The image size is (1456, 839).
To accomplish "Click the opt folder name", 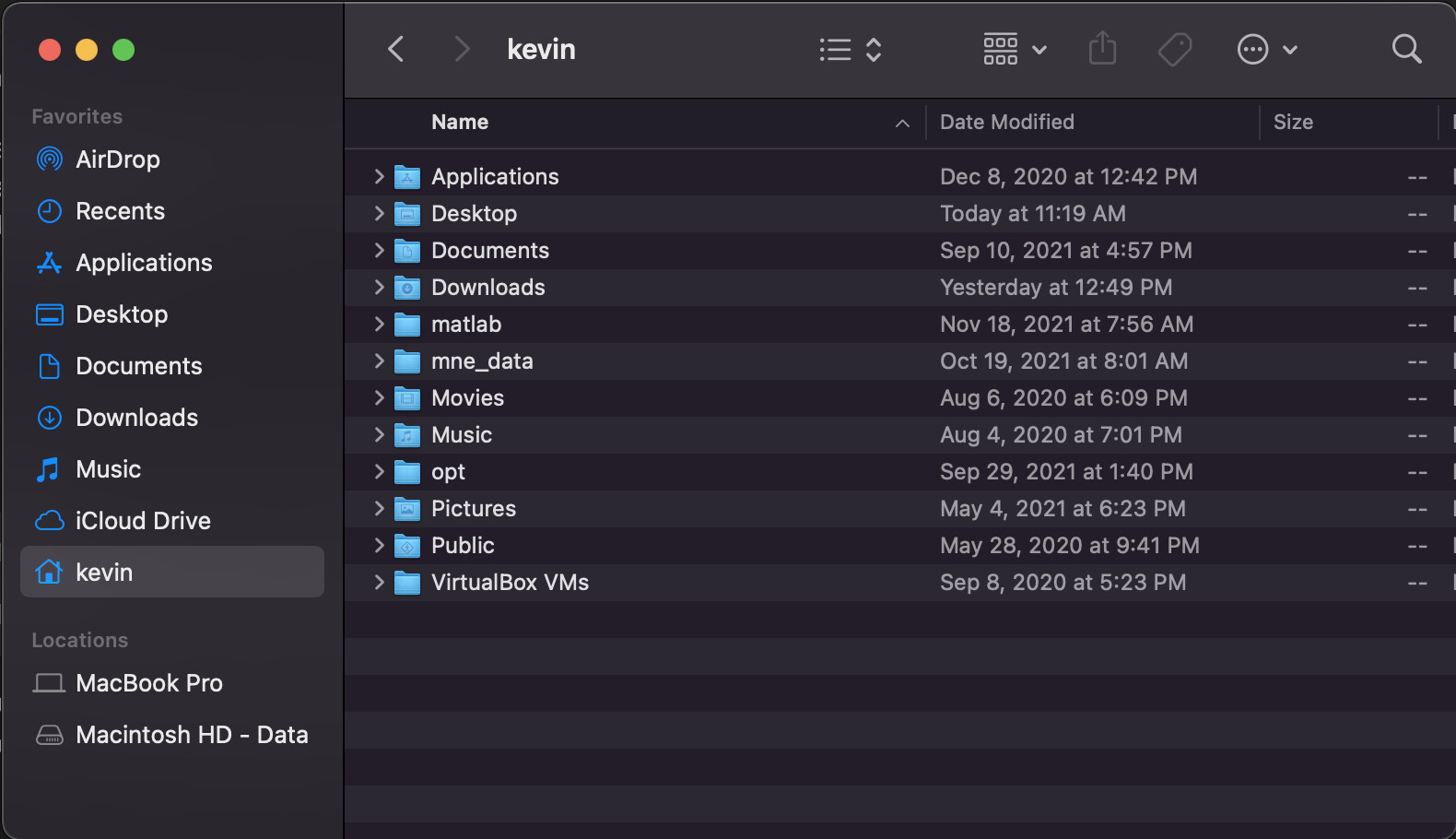I will coord(448,473).
